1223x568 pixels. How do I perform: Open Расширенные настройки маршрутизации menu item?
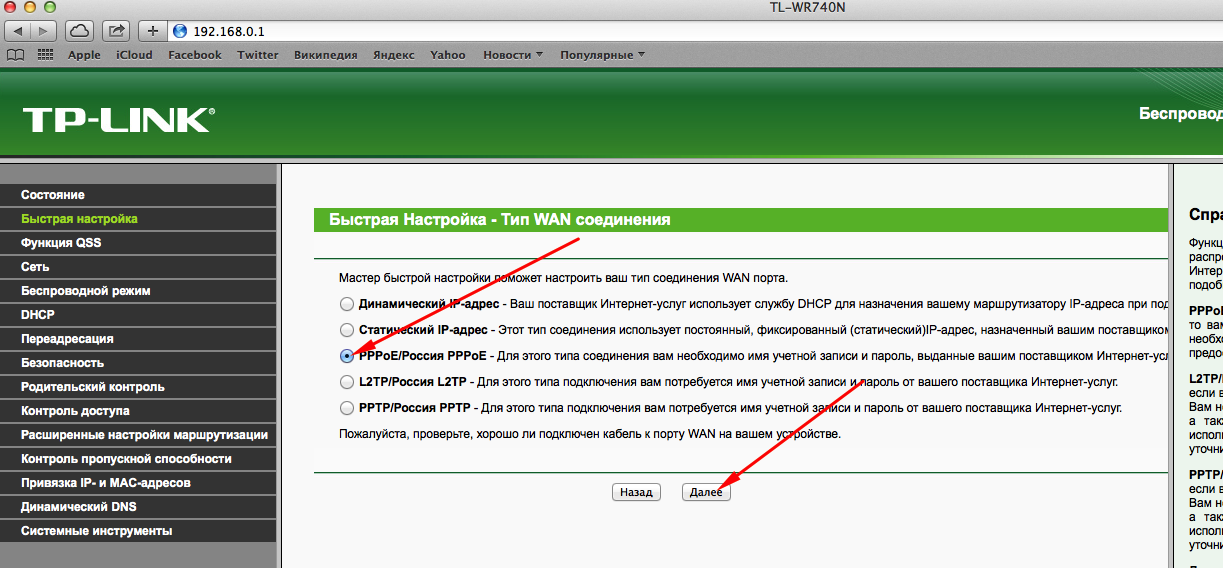pyautogui.click(x=138, y=434)
